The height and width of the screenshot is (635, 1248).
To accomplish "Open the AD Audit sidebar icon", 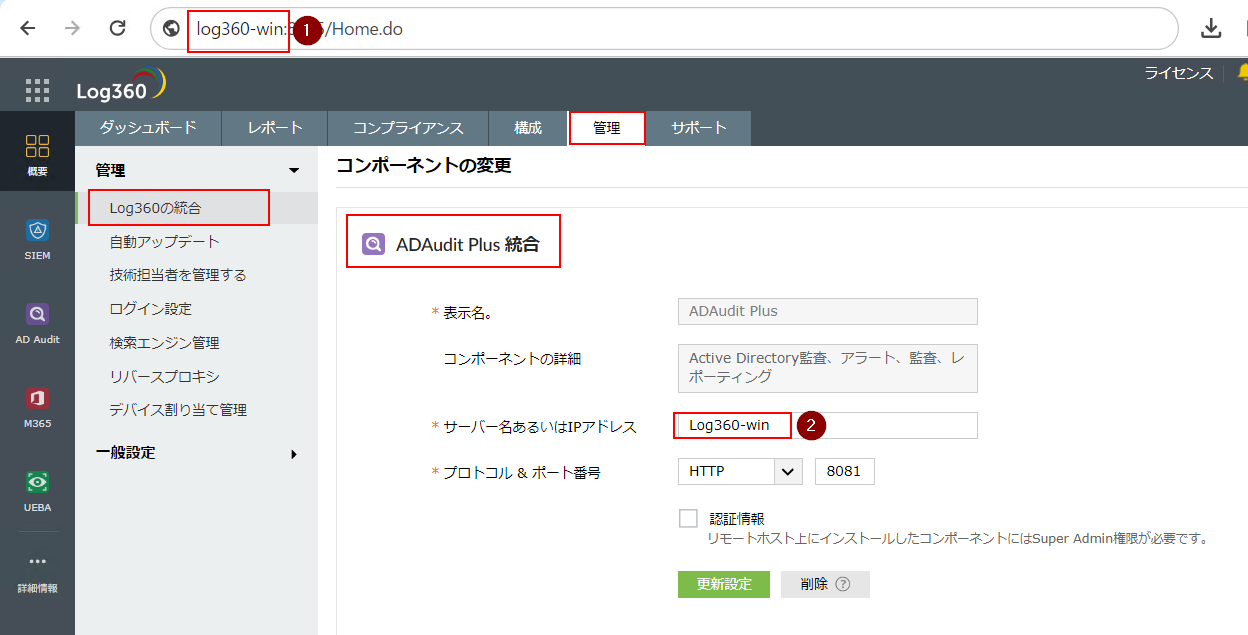I will tap(37, 324).
